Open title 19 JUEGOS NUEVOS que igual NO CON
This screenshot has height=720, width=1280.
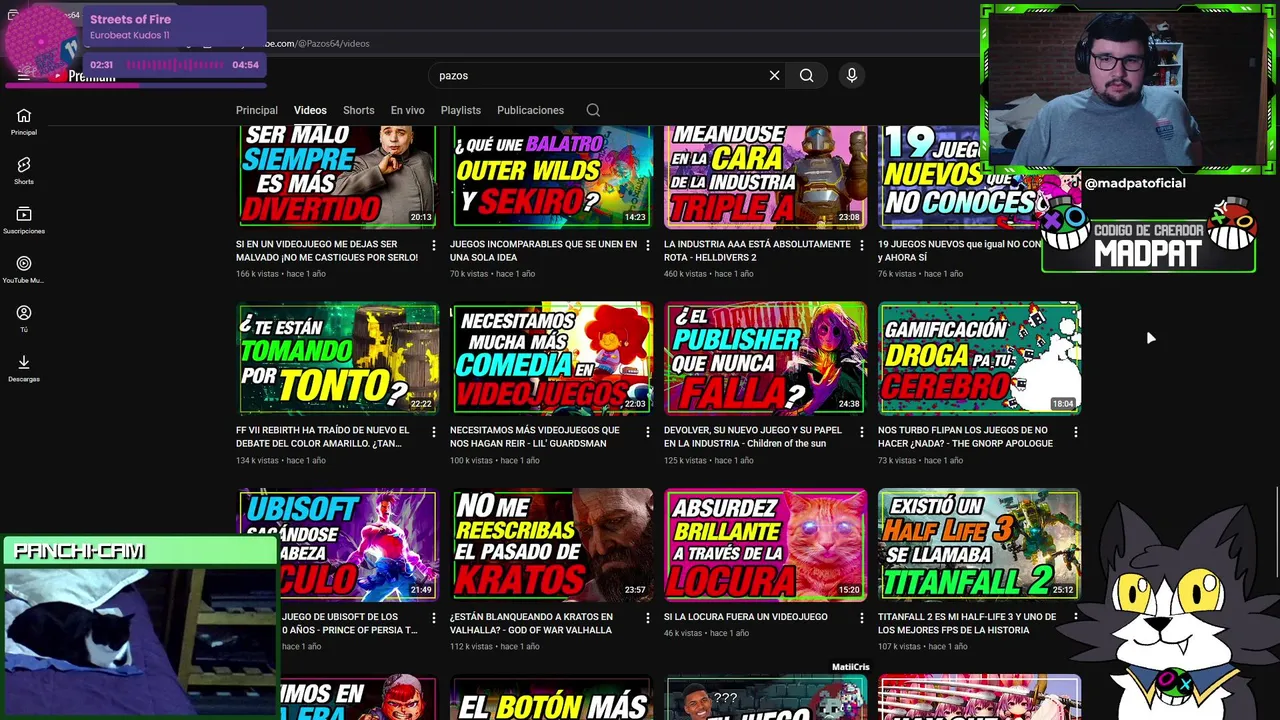pos(959,250)
